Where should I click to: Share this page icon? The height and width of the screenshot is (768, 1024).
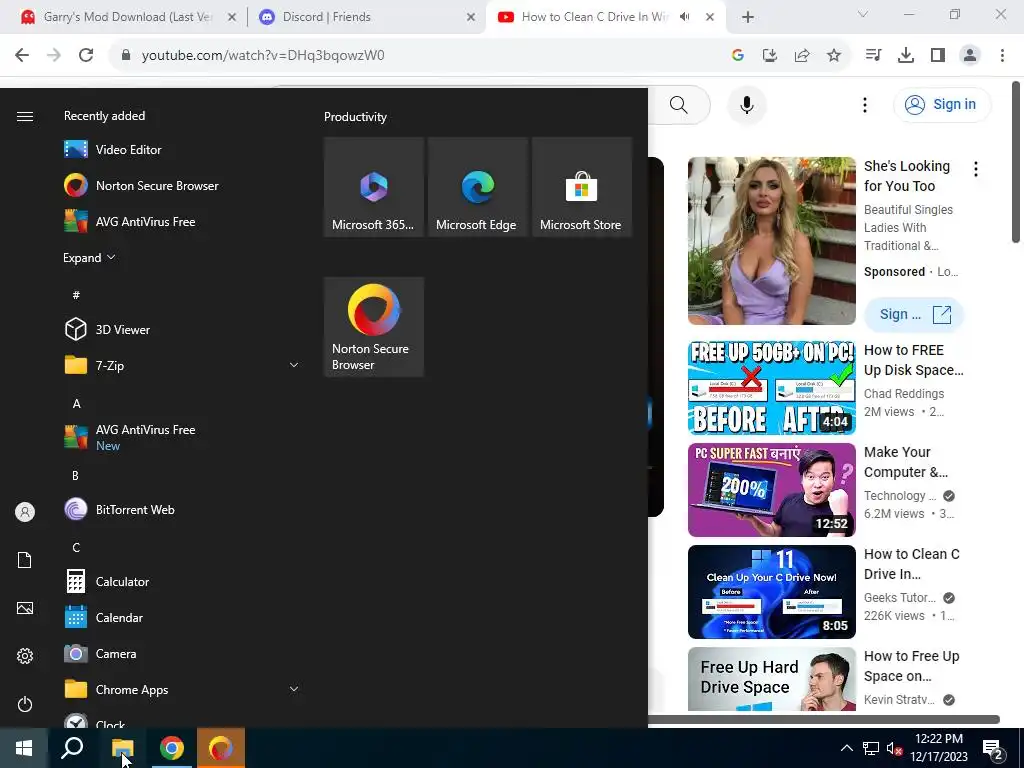coord(802,56)
